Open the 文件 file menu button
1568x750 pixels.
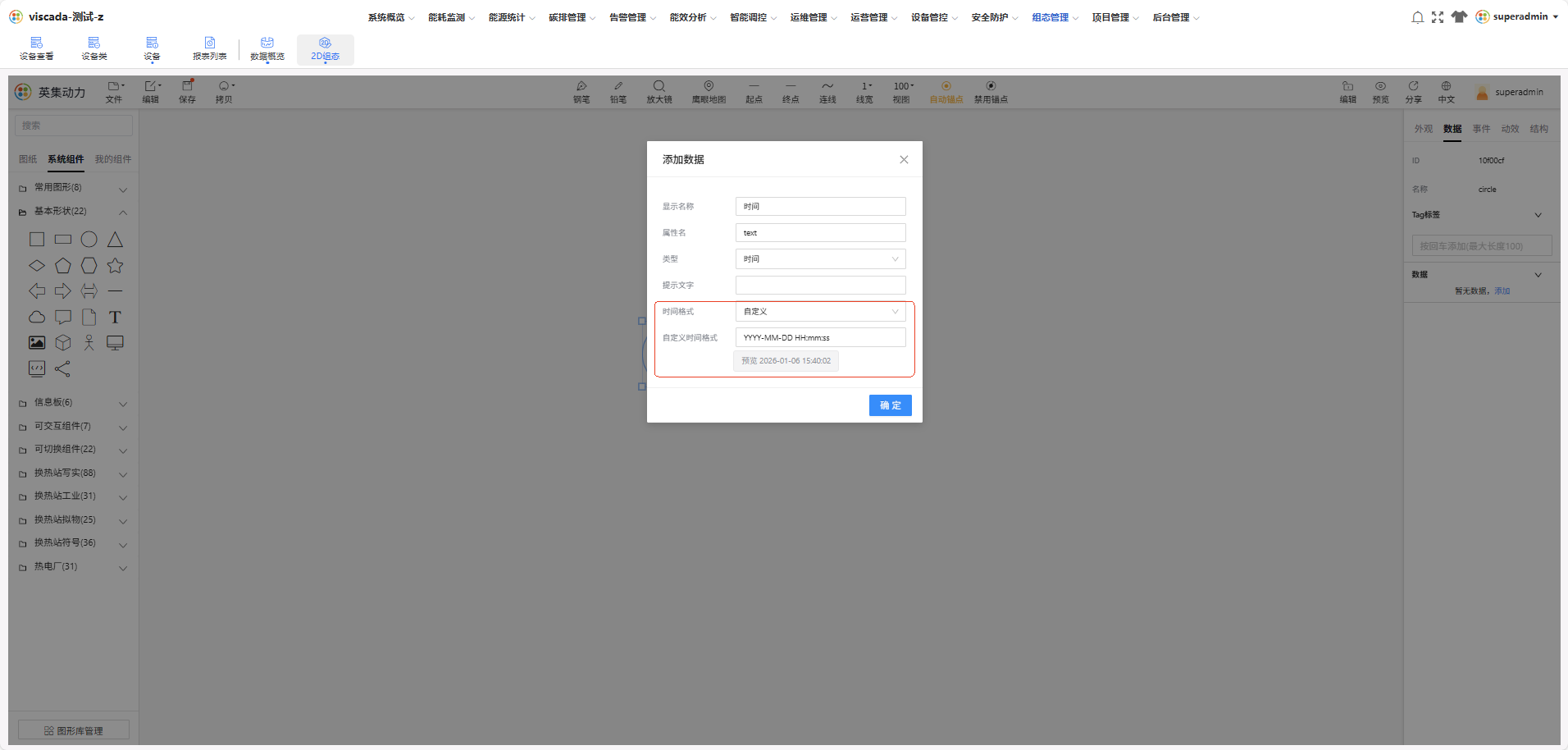tap(115, 92)
